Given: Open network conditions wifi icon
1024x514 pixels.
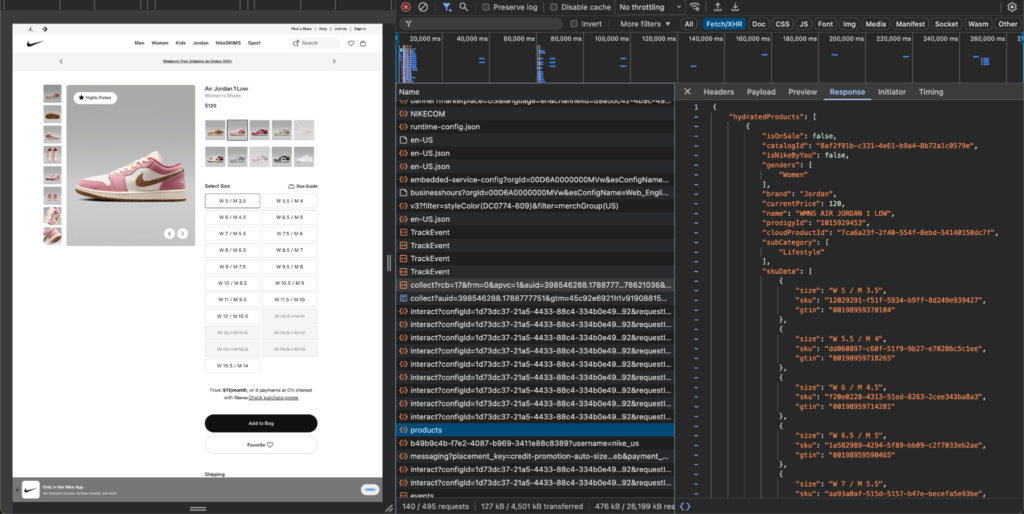Looking at the screenshot, I should coord(695,7).
